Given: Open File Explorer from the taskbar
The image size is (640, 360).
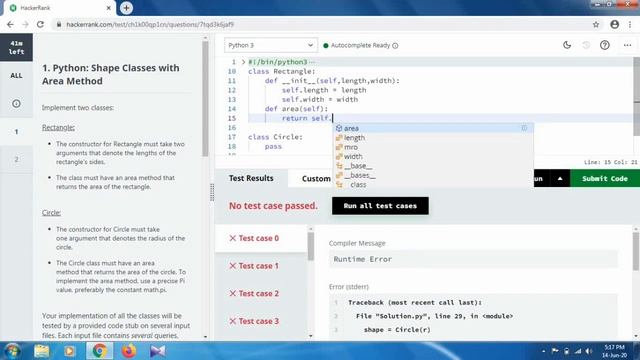Looking at the screenshot, I should click(x=42, y=351).
